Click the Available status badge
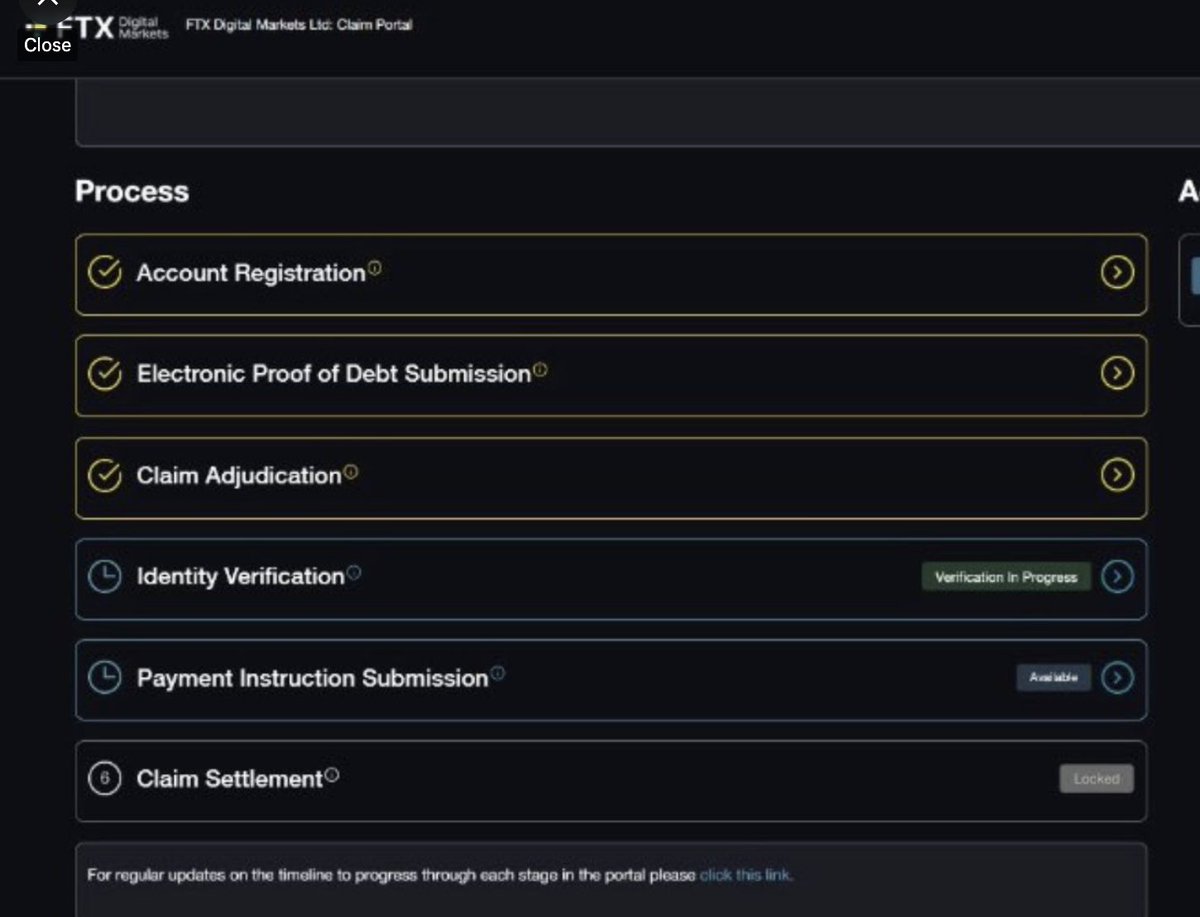Screen dimensions: 1200x917 (x=1054, y=678)
